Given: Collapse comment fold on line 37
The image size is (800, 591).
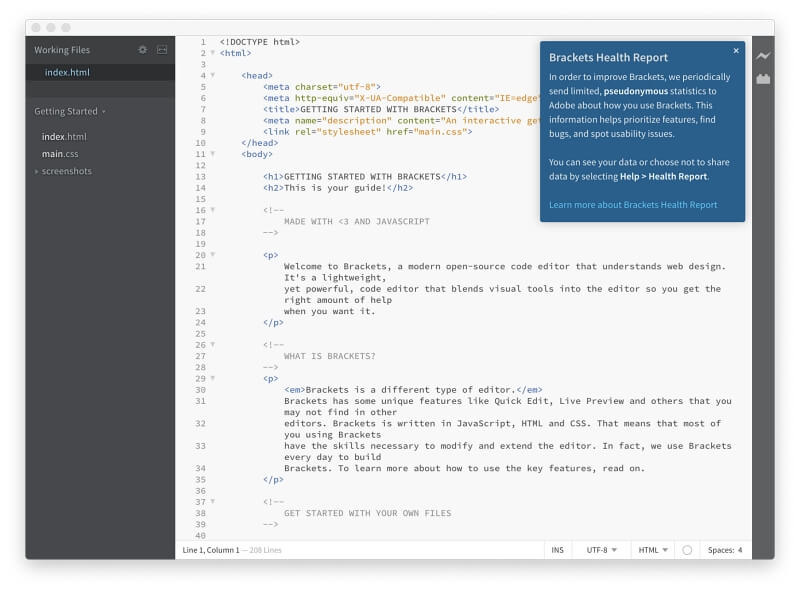Looking at the screenshot, I should (x=213, y=502).
